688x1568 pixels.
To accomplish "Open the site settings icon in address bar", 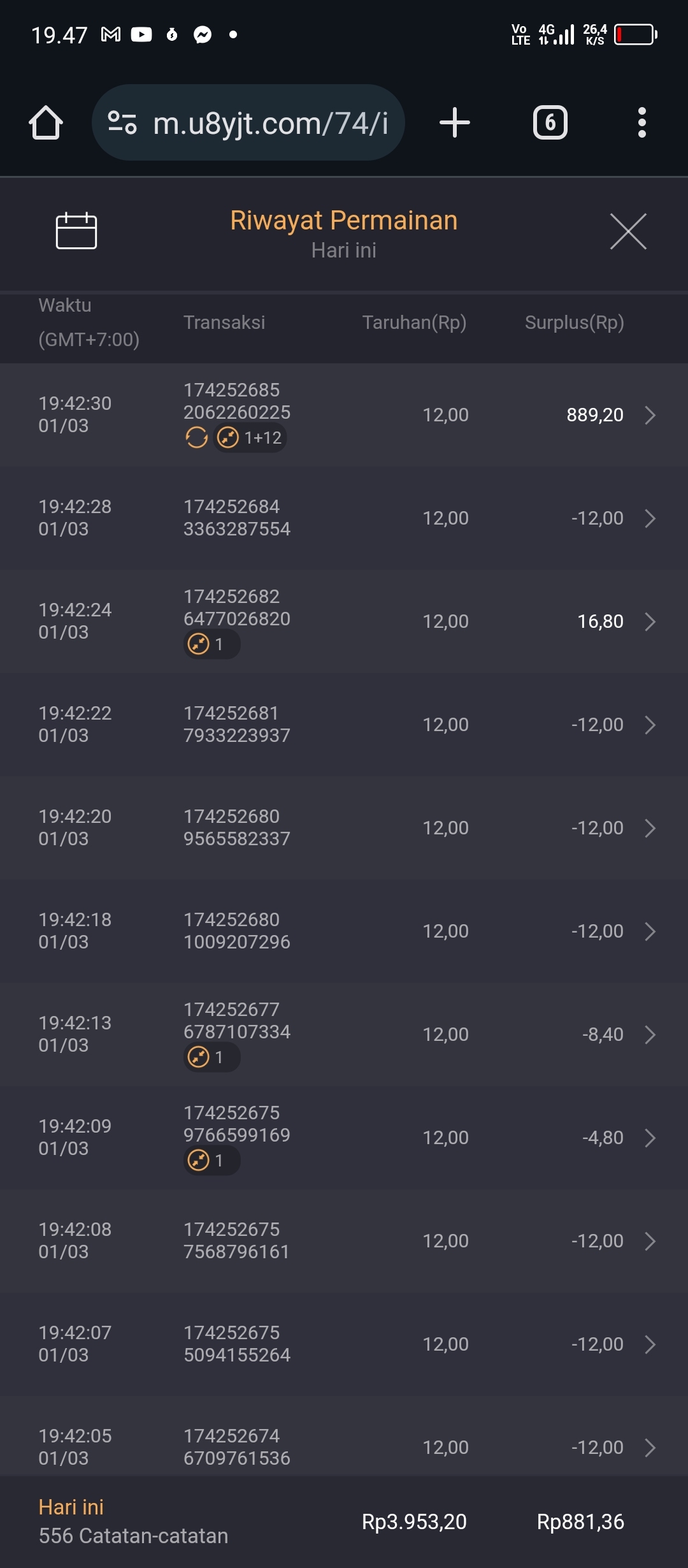I will coord(122,122).
